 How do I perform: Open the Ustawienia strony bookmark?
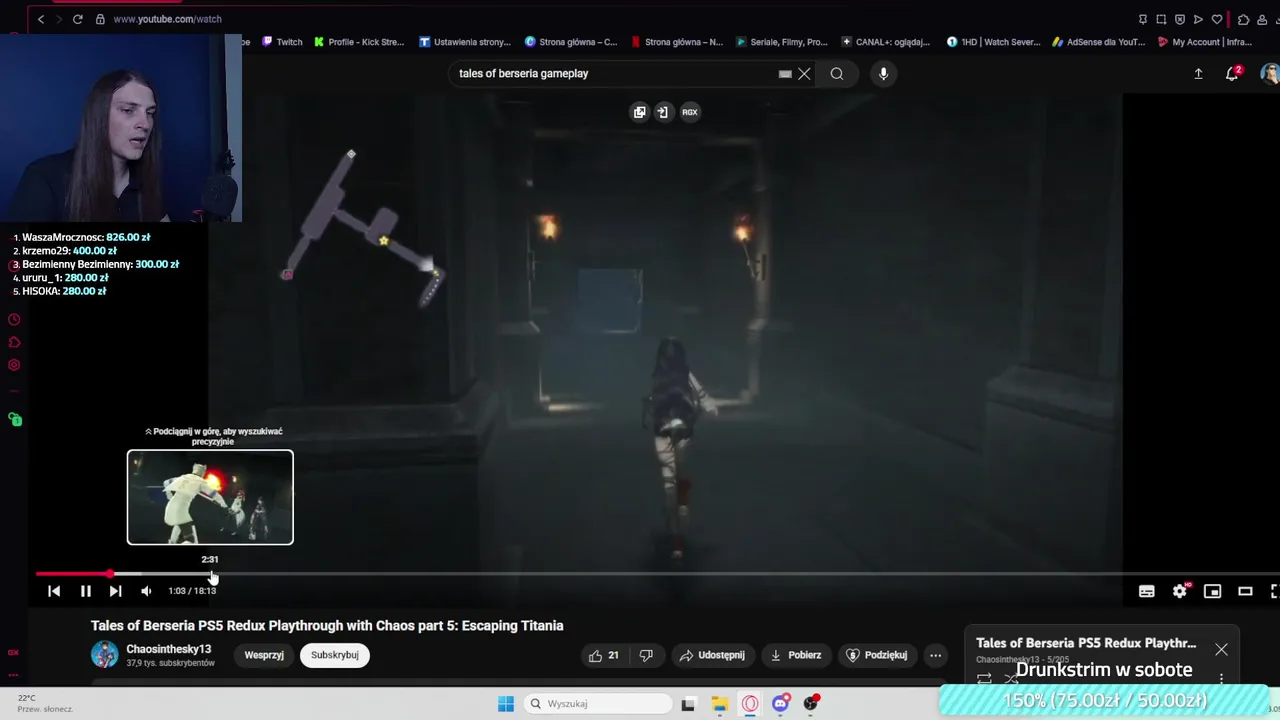click(x=465, y=42)
